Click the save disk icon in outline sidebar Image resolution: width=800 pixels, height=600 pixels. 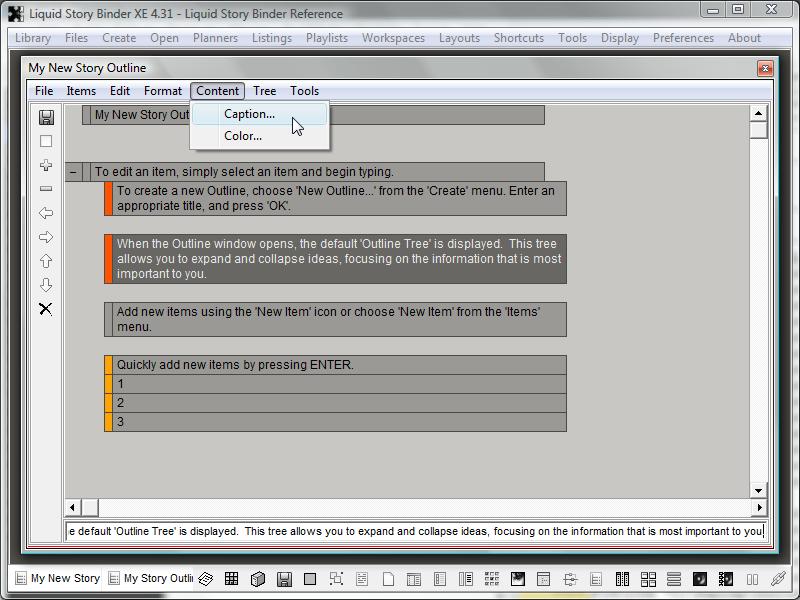[46, 117]
